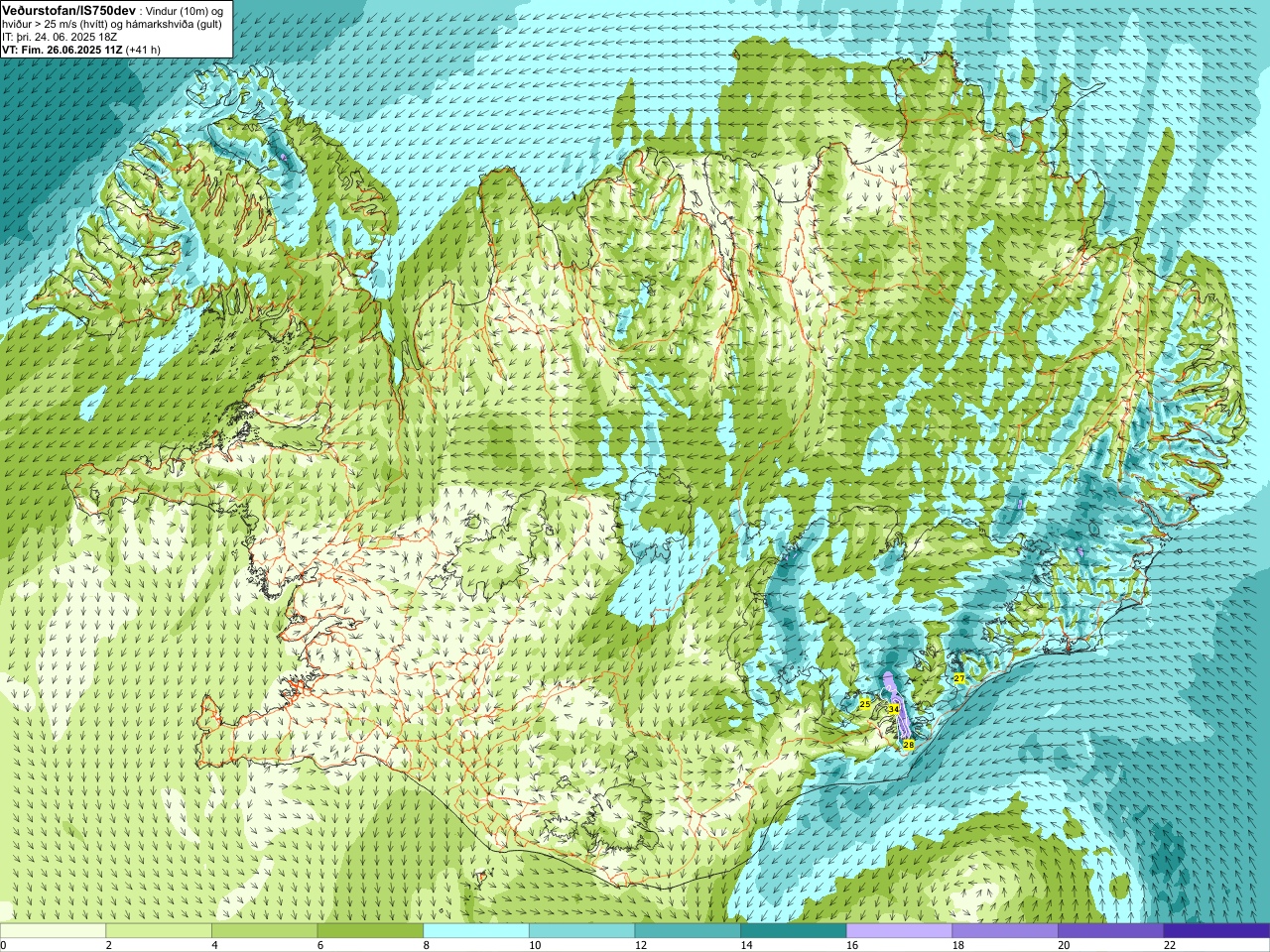Click the legend tick label 18
This screenshot has width=1270, height=952.
point(958,945)
